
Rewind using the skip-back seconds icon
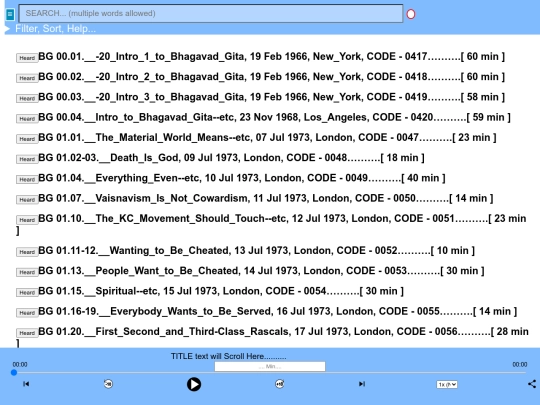coord(108,384)
